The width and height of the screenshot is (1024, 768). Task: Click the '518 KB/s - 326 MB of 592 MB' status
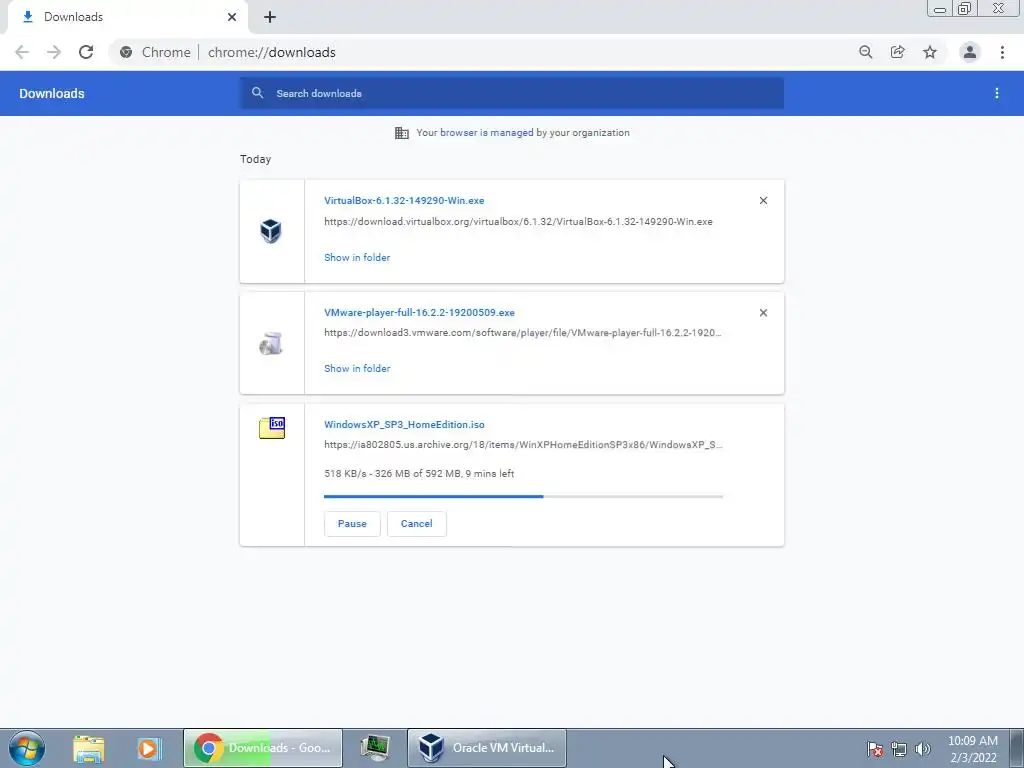(x=419, y=473)
